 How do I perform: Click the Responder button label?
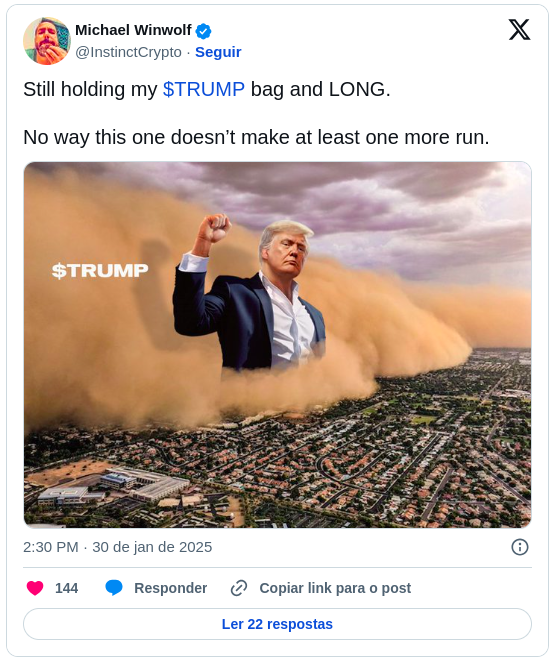170,588
